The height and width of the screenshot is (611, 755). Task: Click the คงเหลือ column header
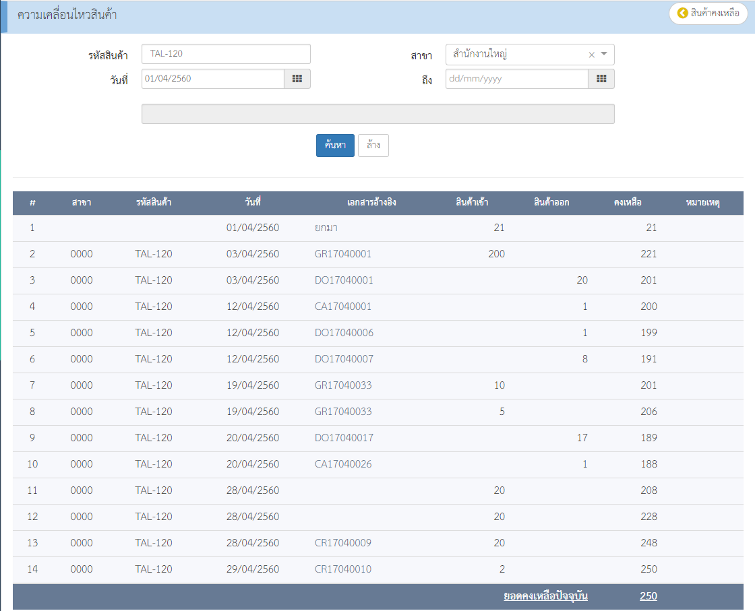click(627, 202)
